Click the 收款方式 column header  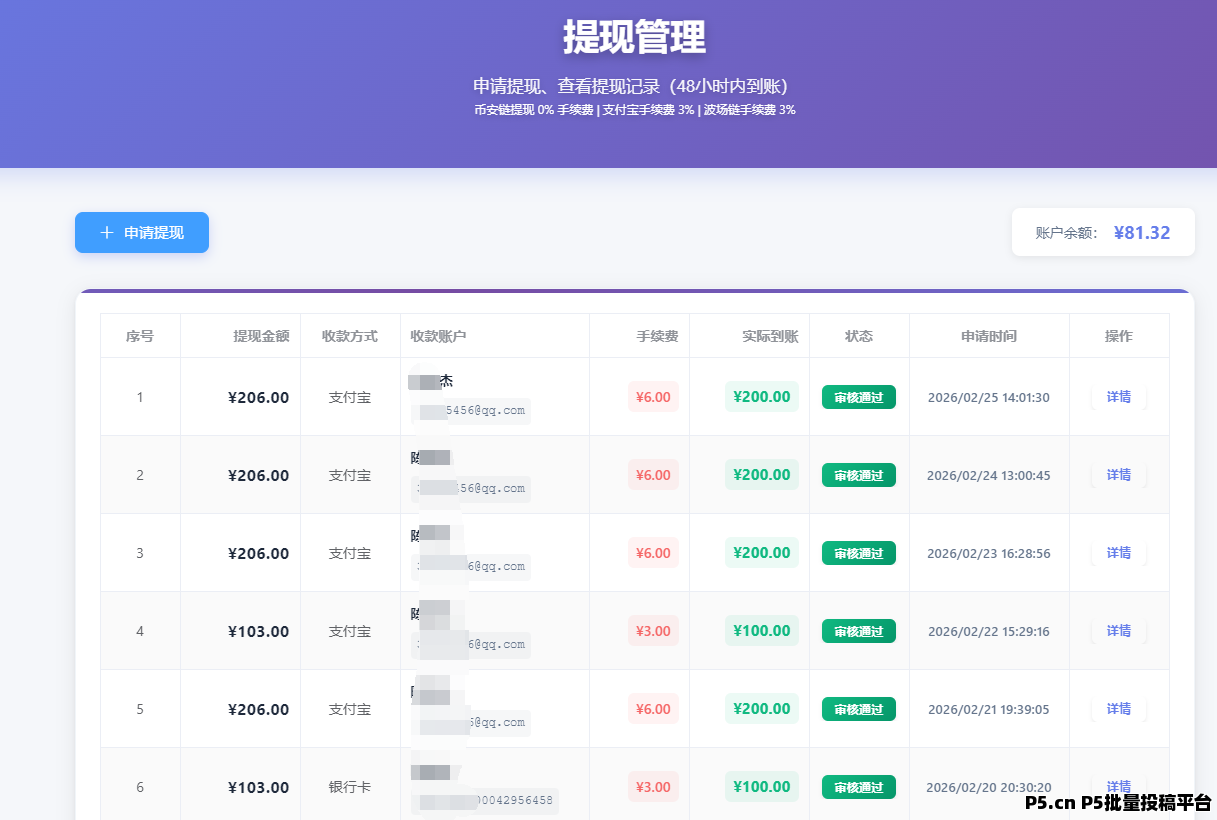[x=348, y=336]
